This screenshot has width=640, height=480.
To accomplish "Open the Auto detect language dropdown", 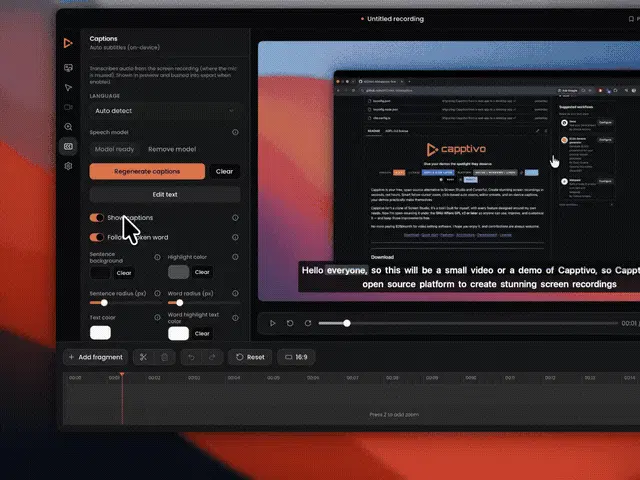I will 165,111.
